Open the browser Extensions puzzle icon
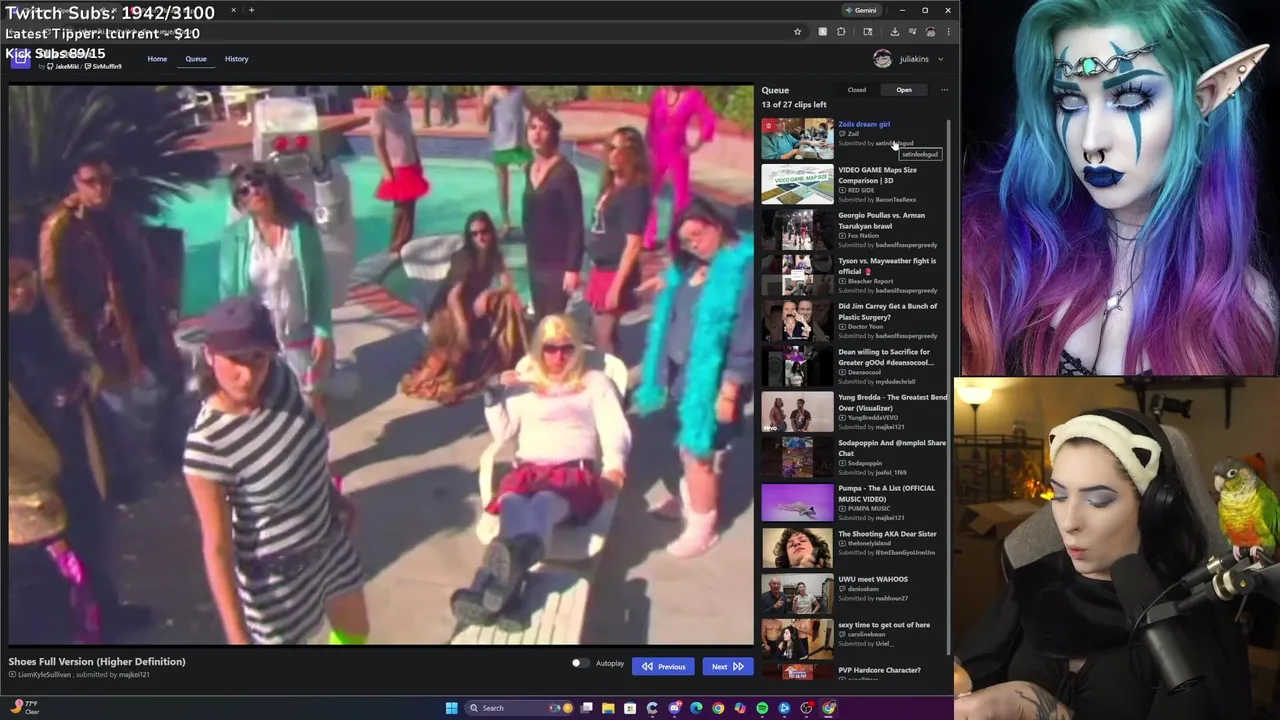Image resolution: width=1280 pixels, height=720 pixels. click(841, 32)
